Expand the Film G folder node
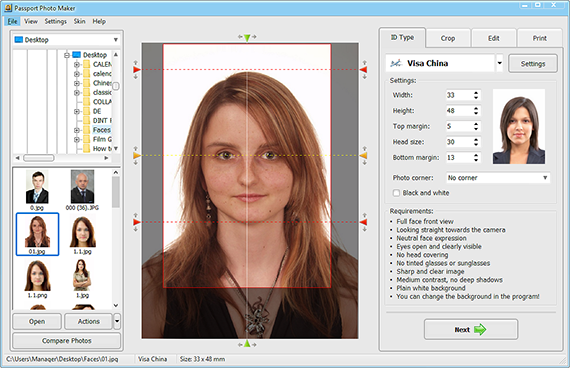The width and height of the screenshot is (570, 368). [x=77, y=139]
